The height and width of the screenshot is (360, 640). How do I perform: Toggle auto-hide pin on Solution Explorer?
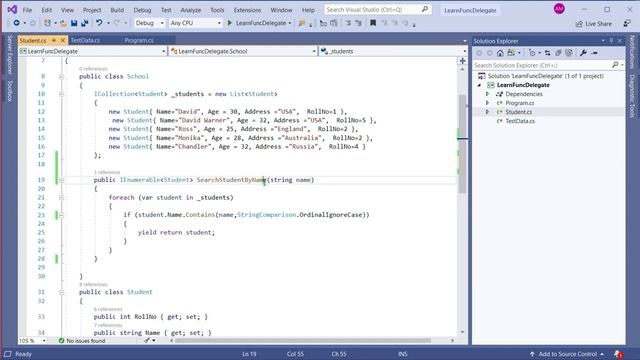pos(611,41)
